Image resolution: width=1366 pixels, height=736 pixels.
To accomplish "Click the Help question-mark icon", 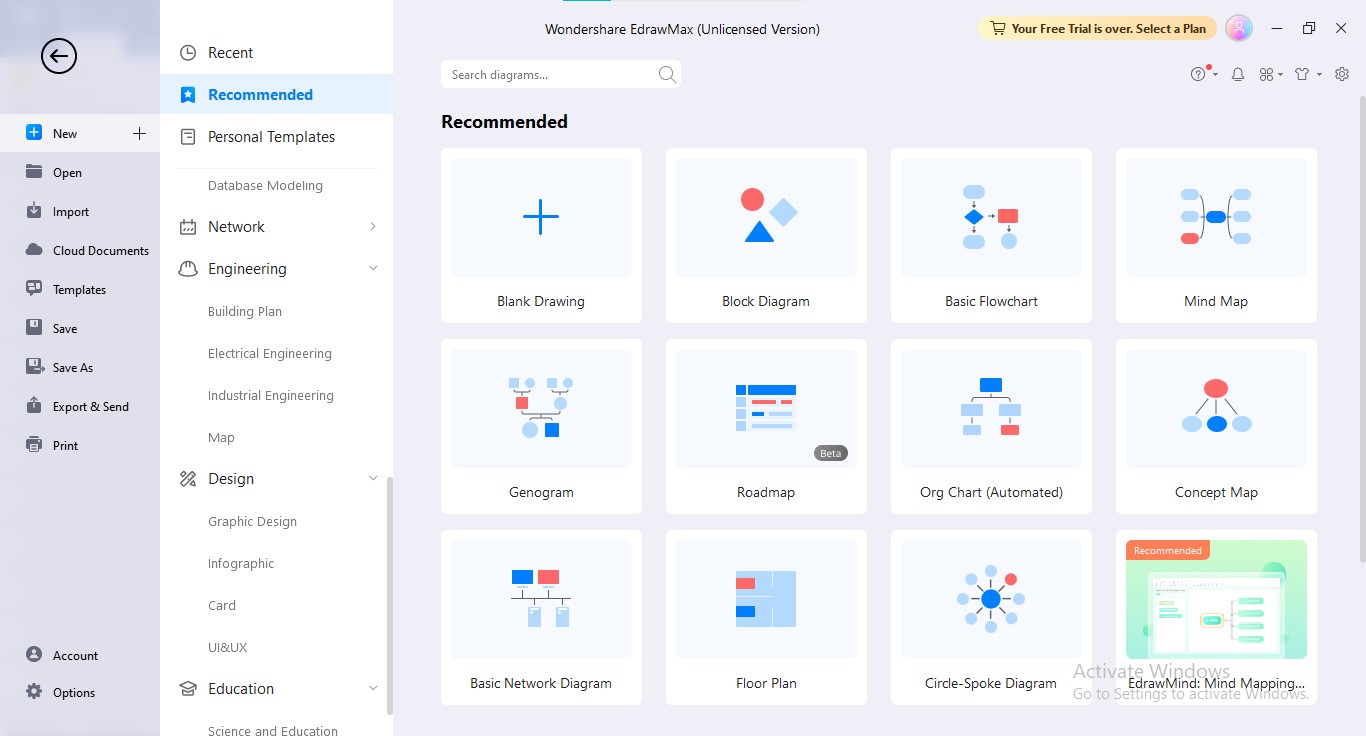I will (x=1199, y=74).
